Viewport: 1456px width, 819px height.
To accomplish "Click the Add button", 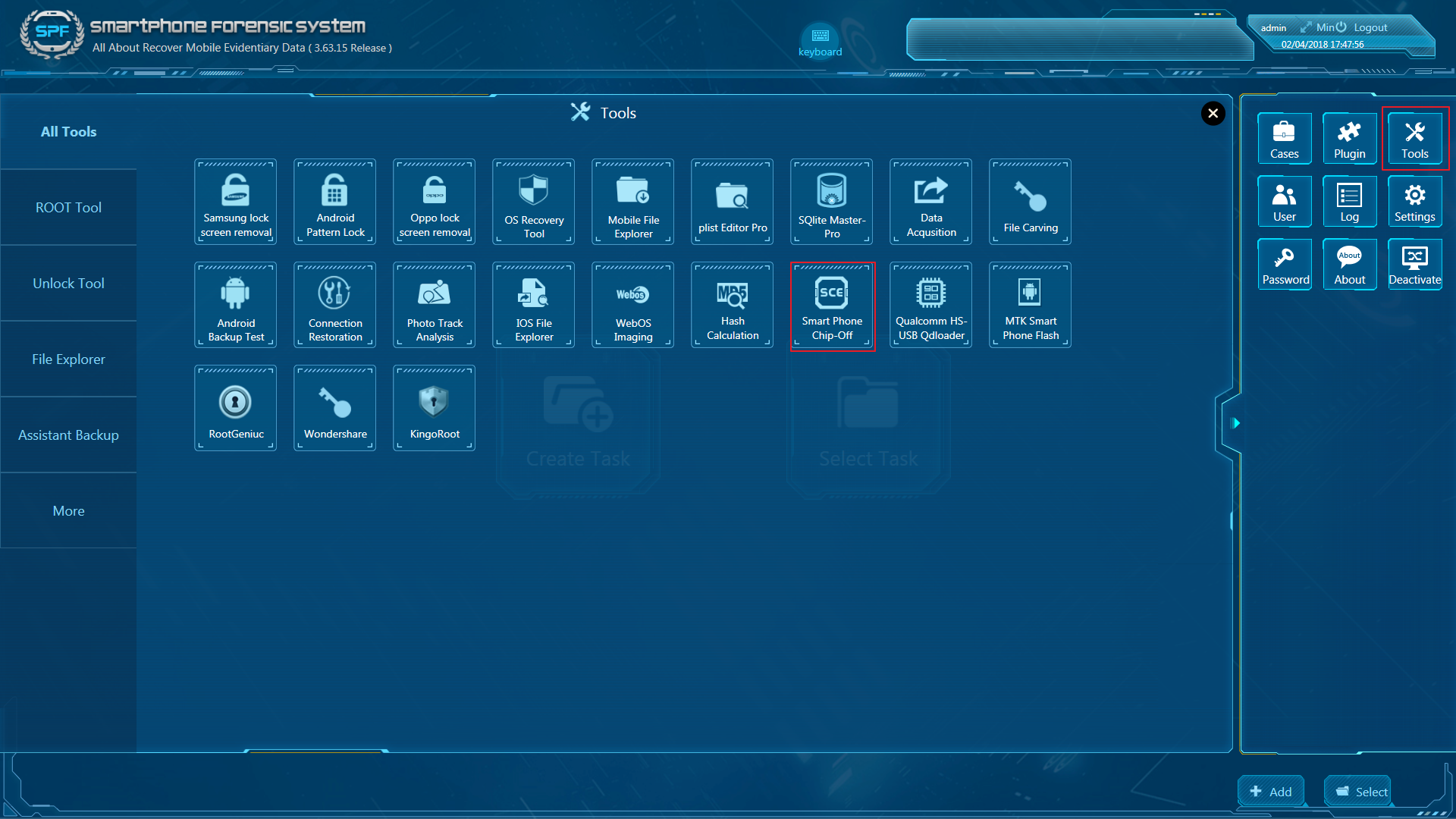I will coord(1271,791).
